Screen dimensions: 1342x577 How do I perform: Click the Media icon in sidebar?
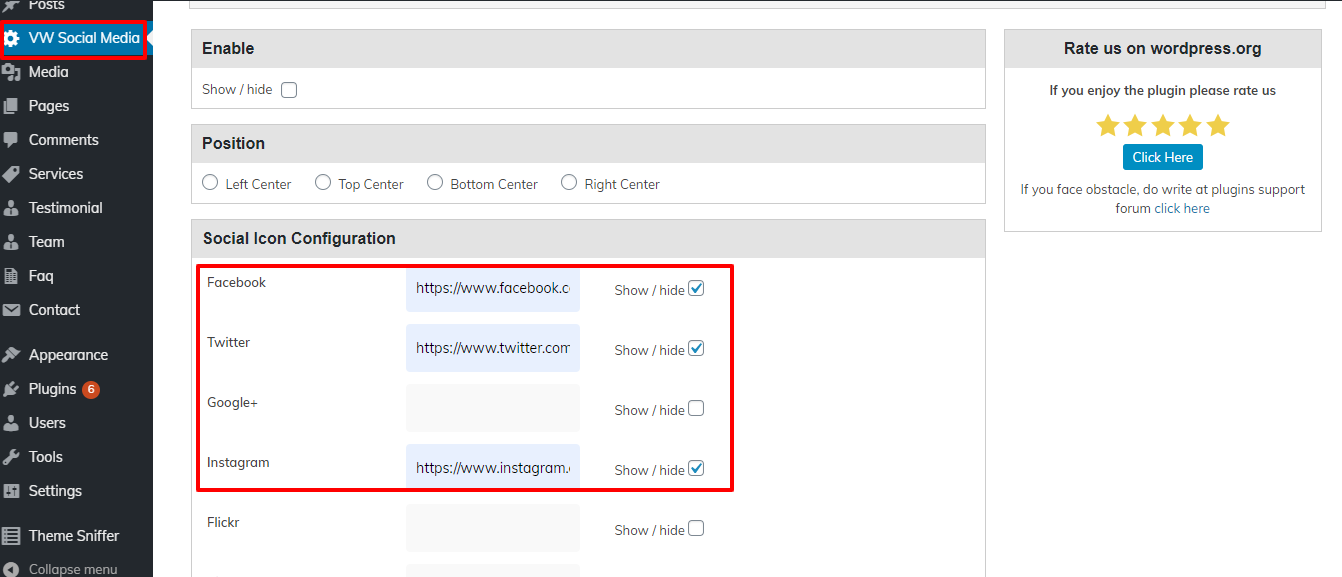12,72
